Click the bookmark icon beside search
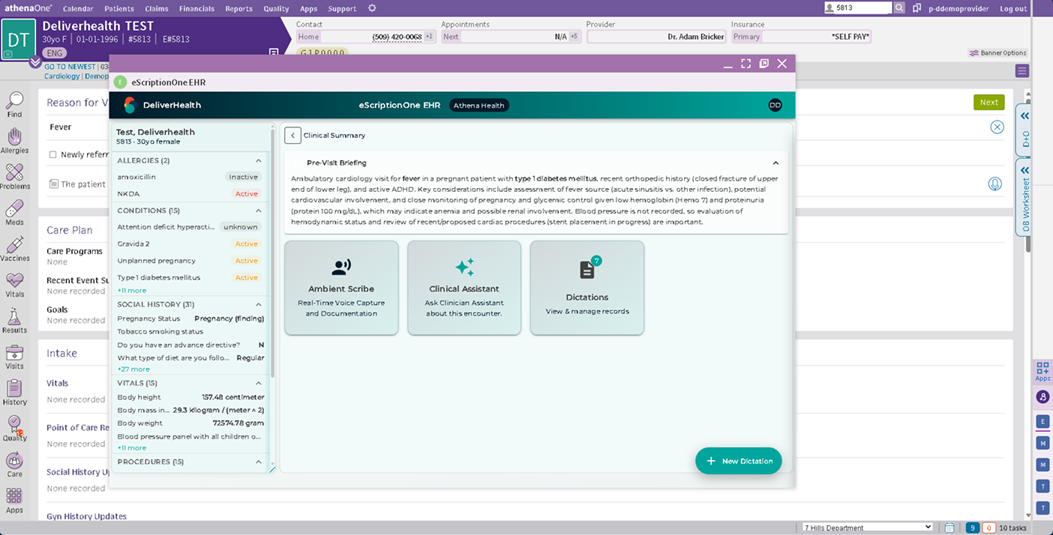 click(x=917, y=8)
